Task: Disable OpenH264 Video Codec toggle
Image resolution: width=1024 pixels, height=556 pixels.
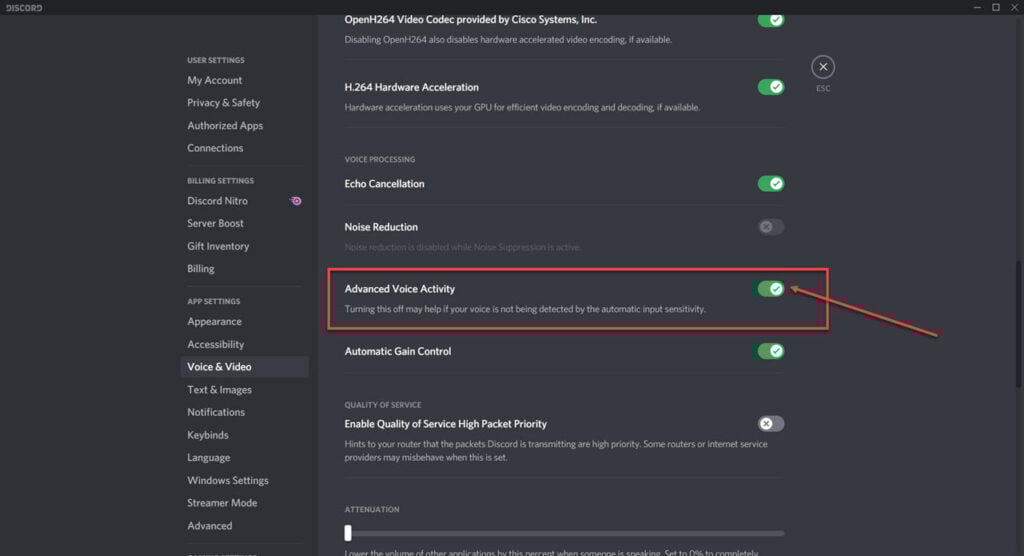Action: pos(771,20)
